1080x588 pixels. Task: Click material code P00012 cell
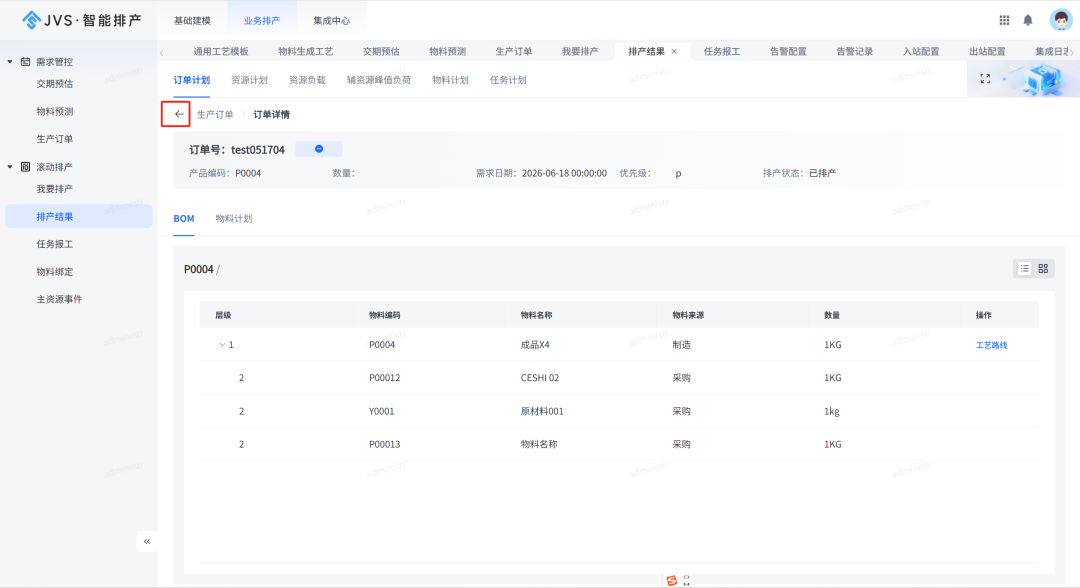click(x=384, y=377)
